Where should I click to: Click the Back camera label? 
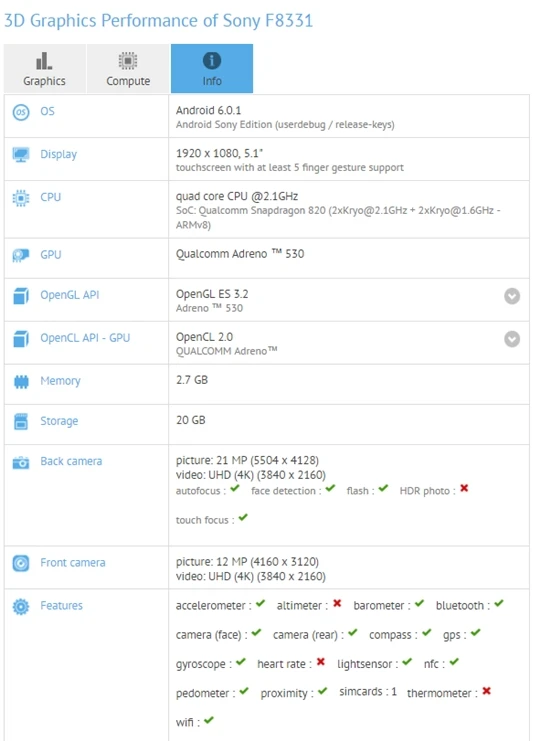click(71, 461)
